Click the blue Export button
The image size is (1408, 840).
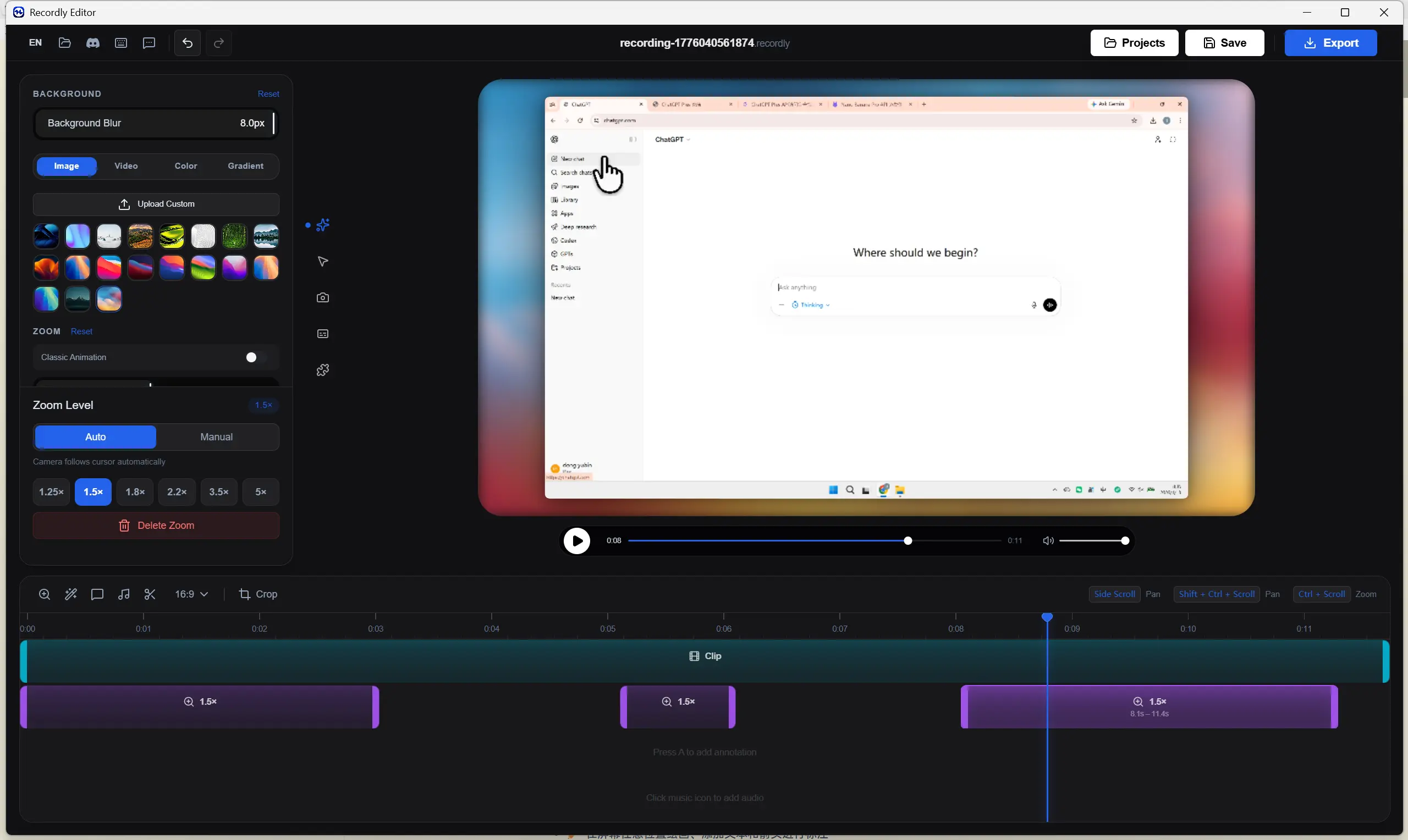[x=1330, y=43]
